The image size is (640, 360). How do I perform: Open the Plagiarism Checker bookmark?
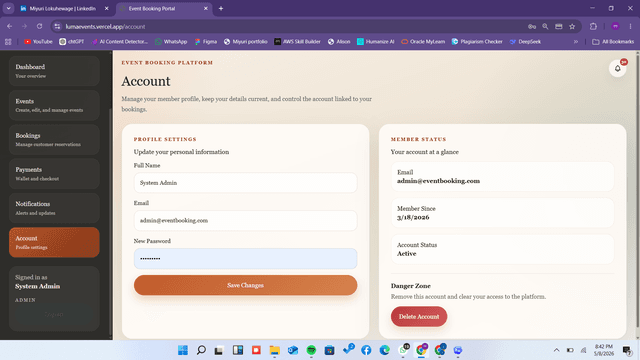coord(477,42)
